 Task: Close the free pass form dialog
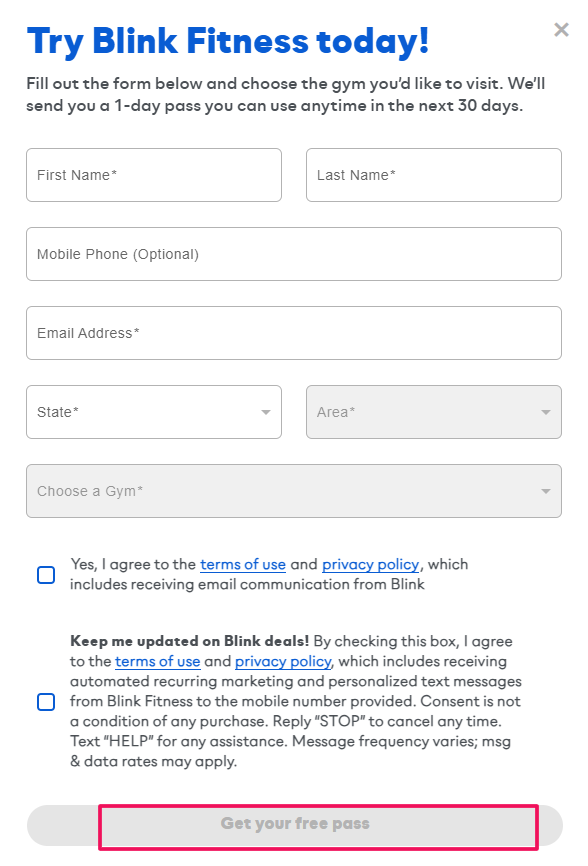point(561,29)
